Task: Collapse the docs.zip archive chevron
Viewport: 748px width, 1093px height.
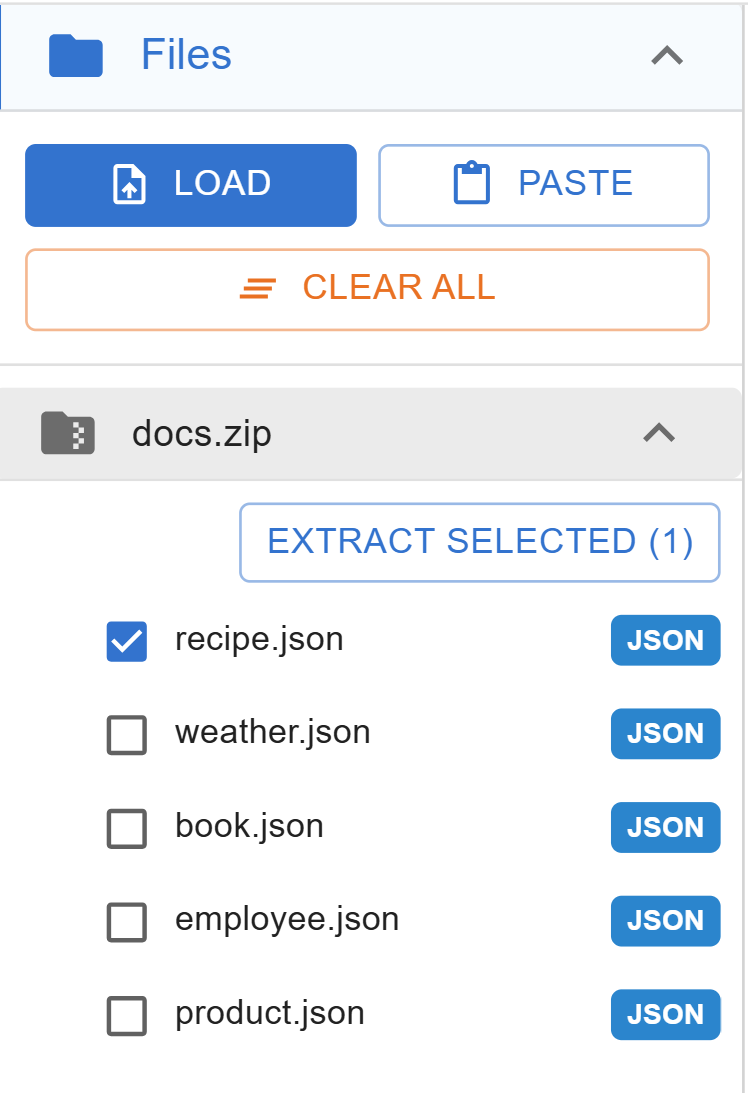Action: click(659, 433)
